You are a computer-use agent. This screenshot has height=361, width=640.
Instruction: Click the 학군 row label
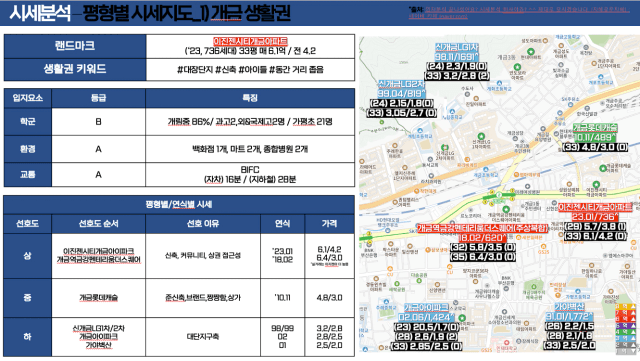click(28, 122)
